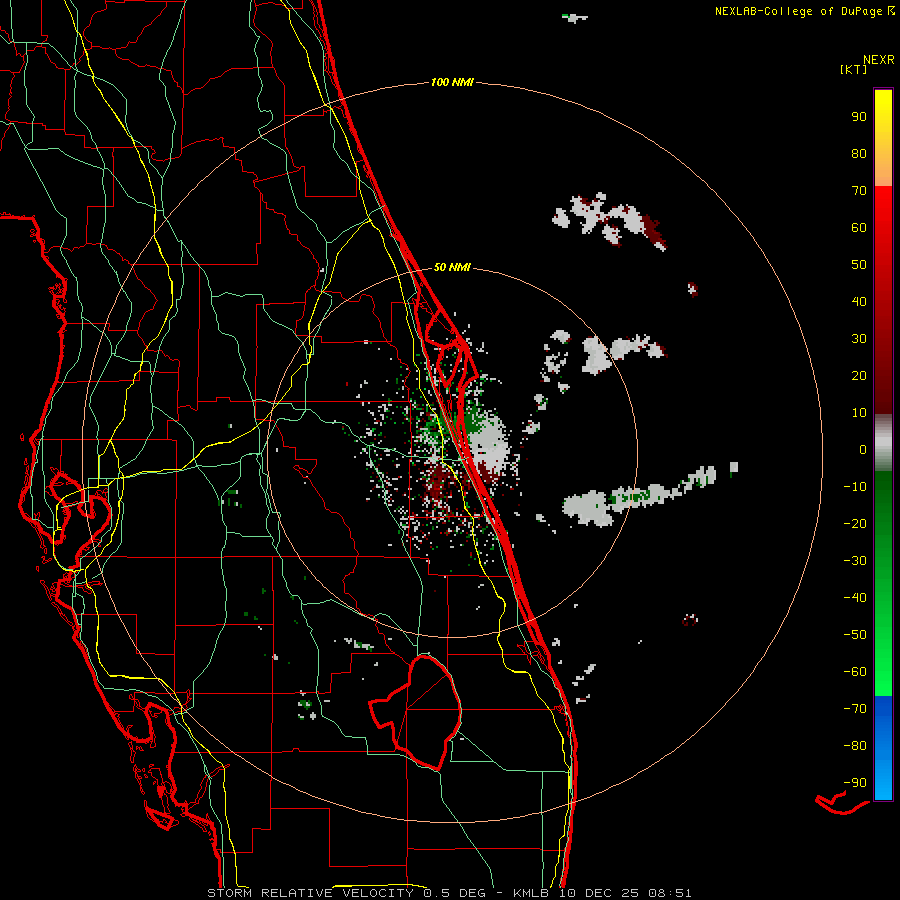This screenshot has width=900, height=900.
Task: Click the [KT] units label
Action: 854,69
